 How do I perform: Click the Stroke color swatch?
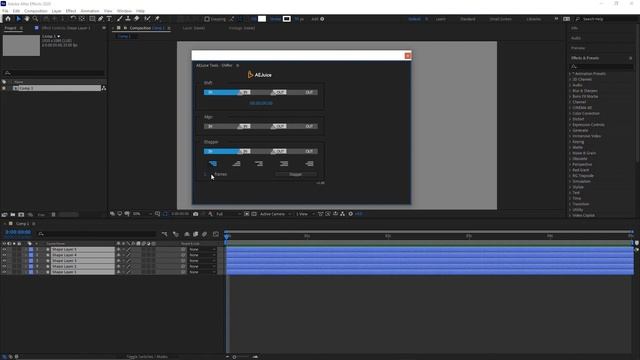pyautogui.click(x=287, y=19)
